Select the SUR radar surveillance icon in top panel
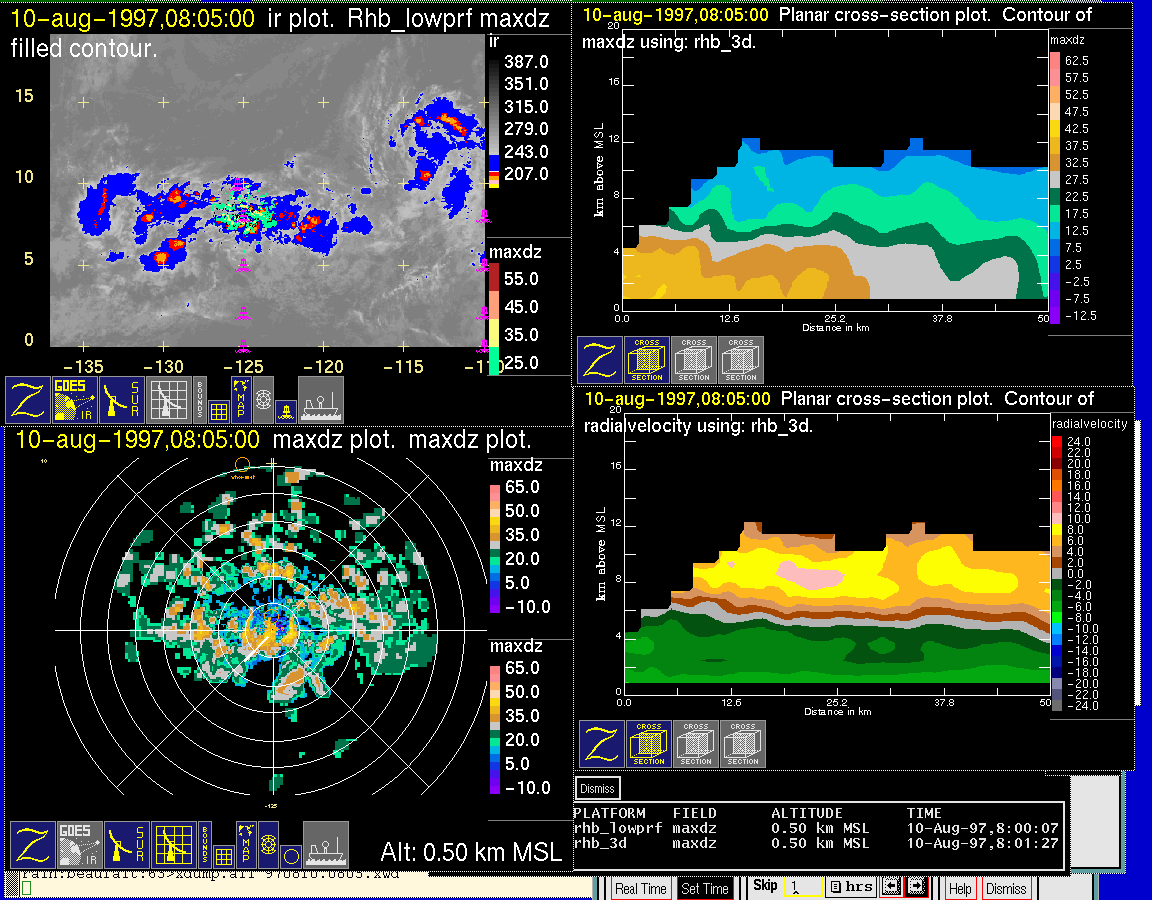This screenshot has width=1152, height=900. (x=123, y=399)
